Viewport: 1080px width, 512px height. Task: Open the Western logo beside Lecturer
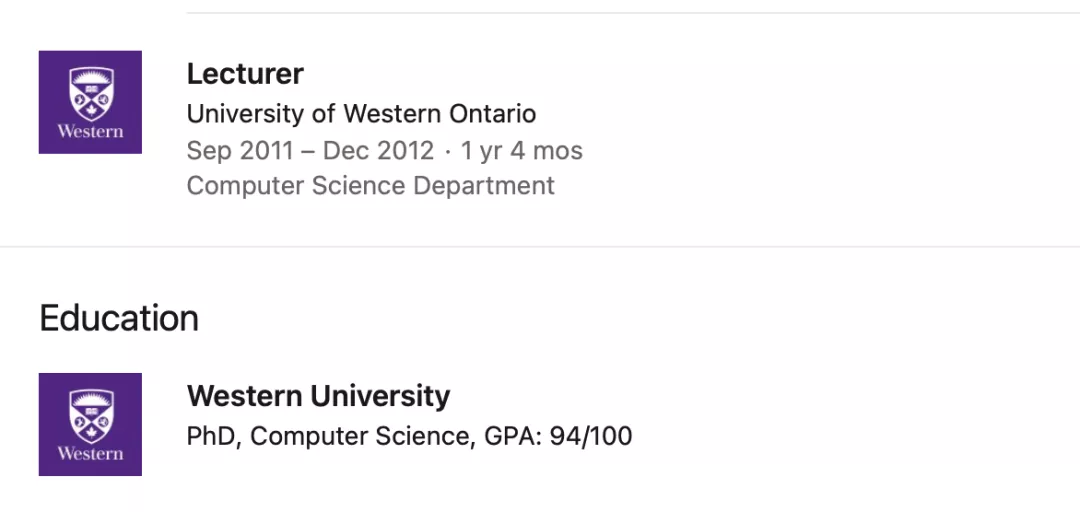point(90,102)
